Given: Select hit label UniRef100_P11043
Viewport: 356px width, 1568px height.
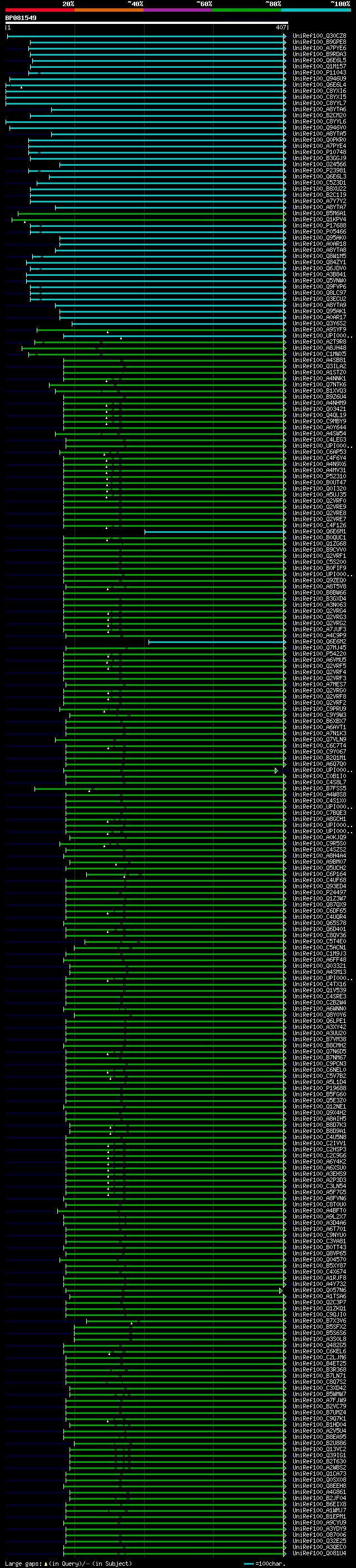Looking at the screenshot, I should click(319, 72).
